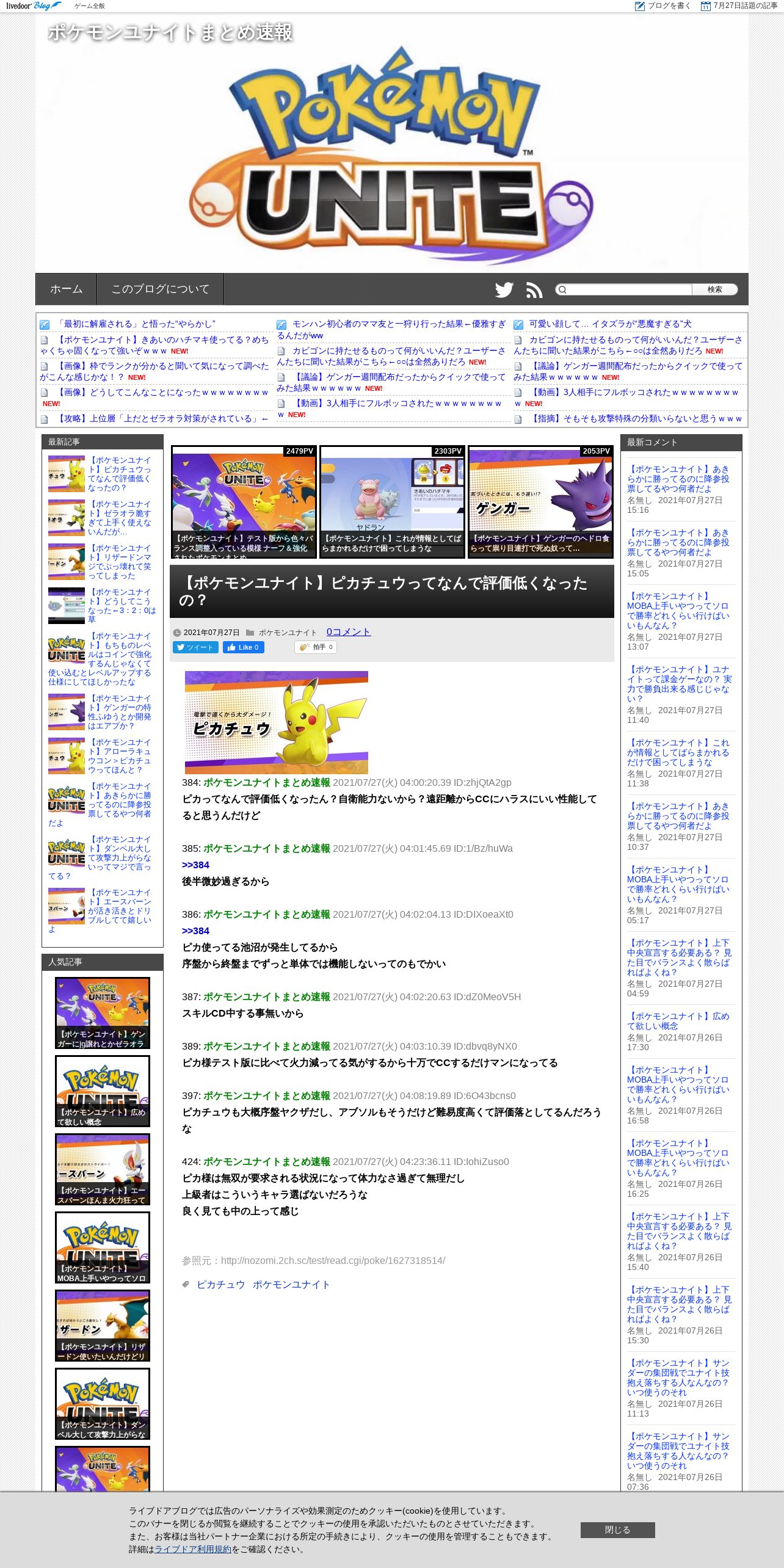Click the livedoor Blog logo
Viewport: 784px width, 1568px height.
coord(34,5)
